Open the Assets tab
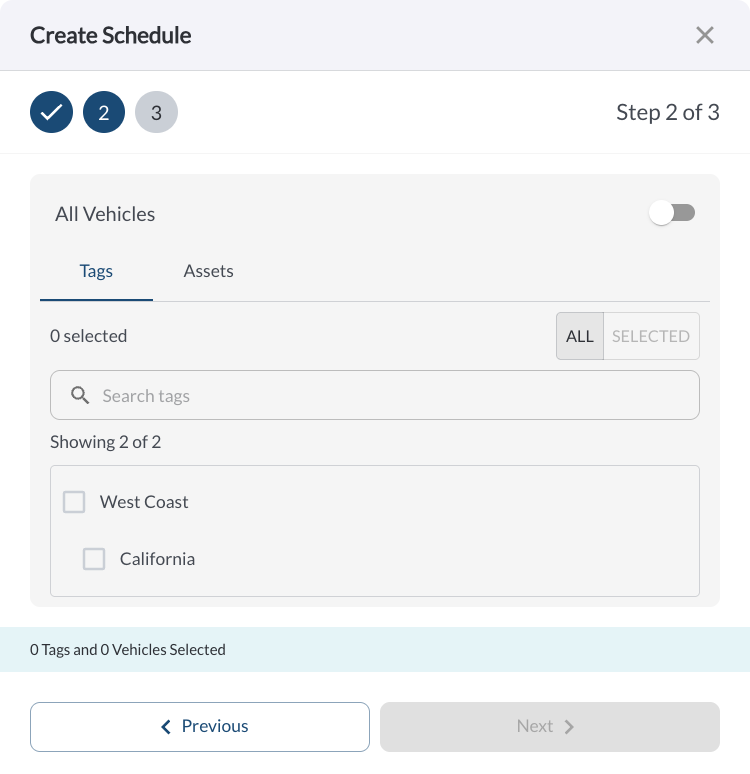Viewport: 750px width, 774px height. 208,271
